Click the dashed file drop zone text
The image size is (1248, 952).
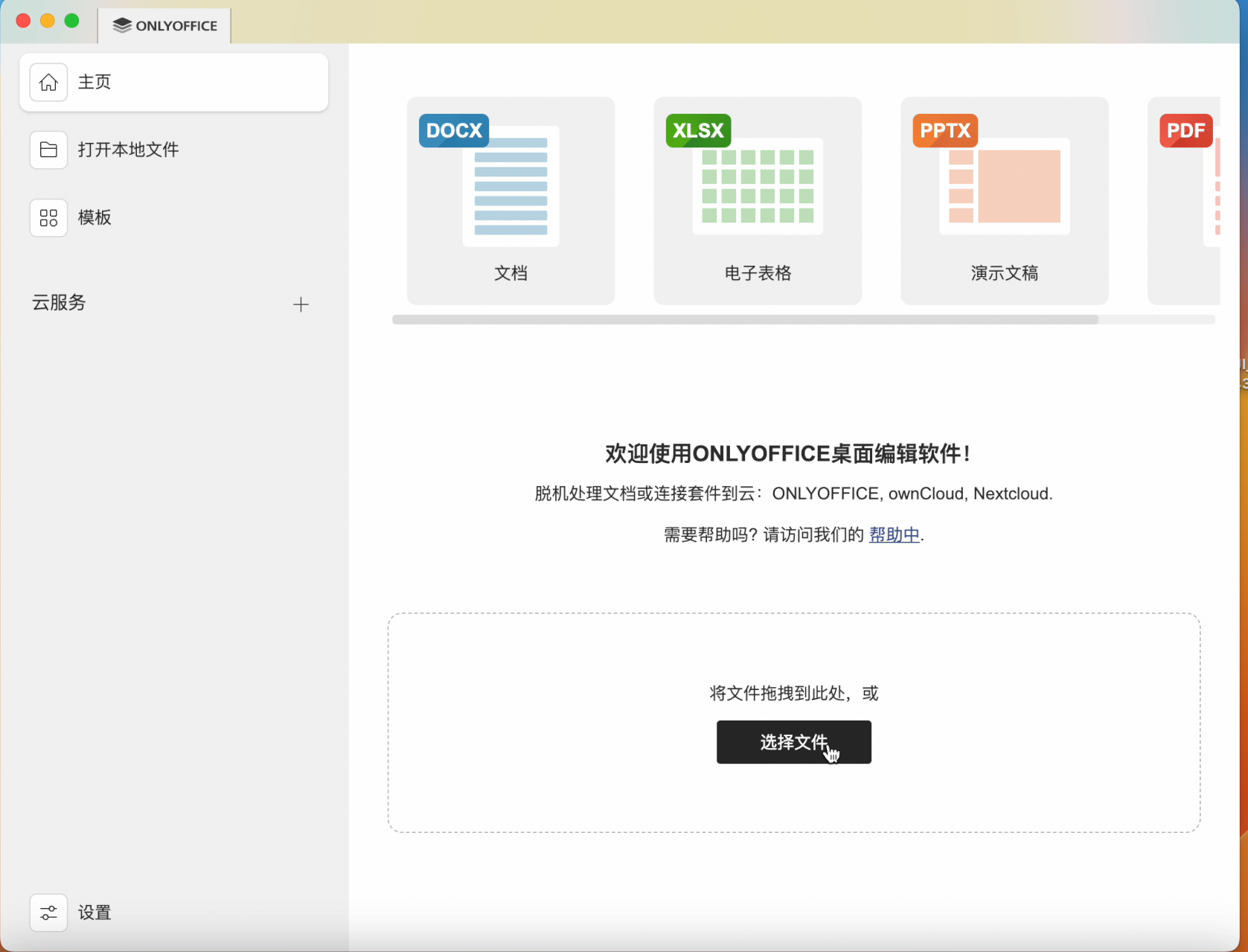click(793, 694)
